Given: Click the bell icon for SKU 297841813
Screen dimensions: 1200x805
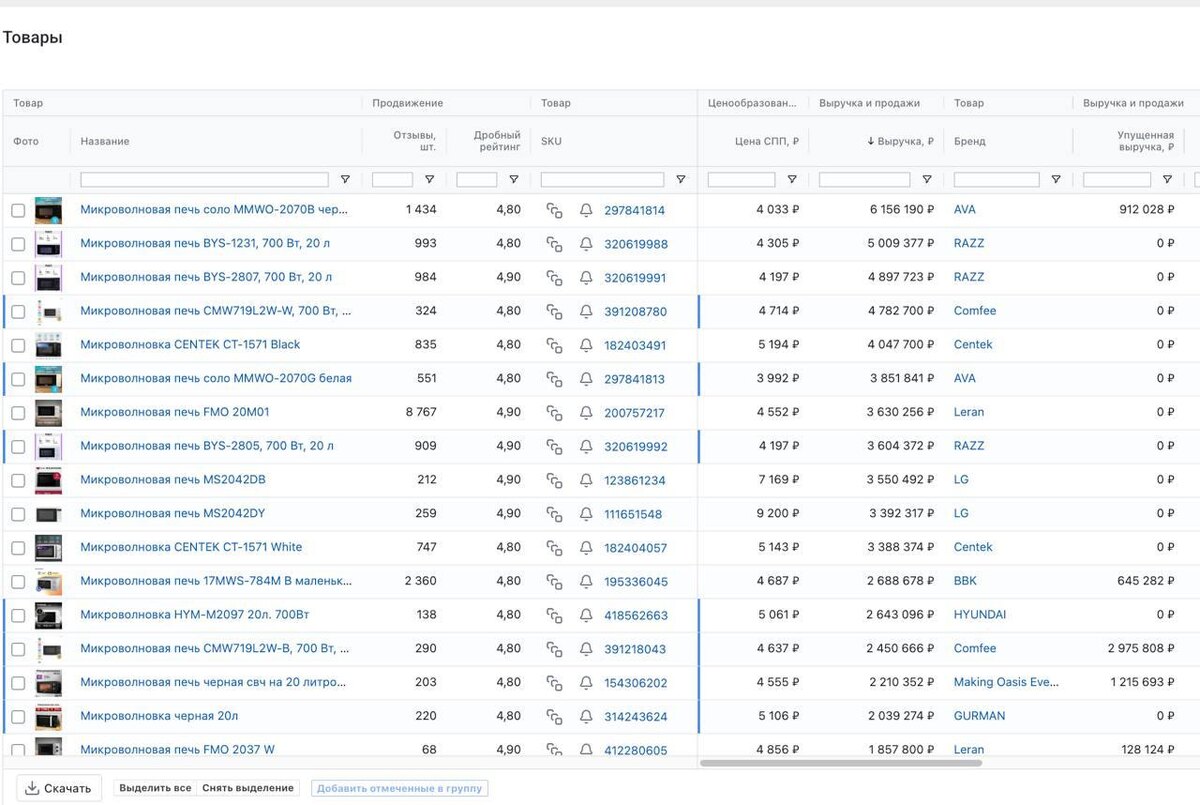Looking at the screenshot, I should point(586,379).
